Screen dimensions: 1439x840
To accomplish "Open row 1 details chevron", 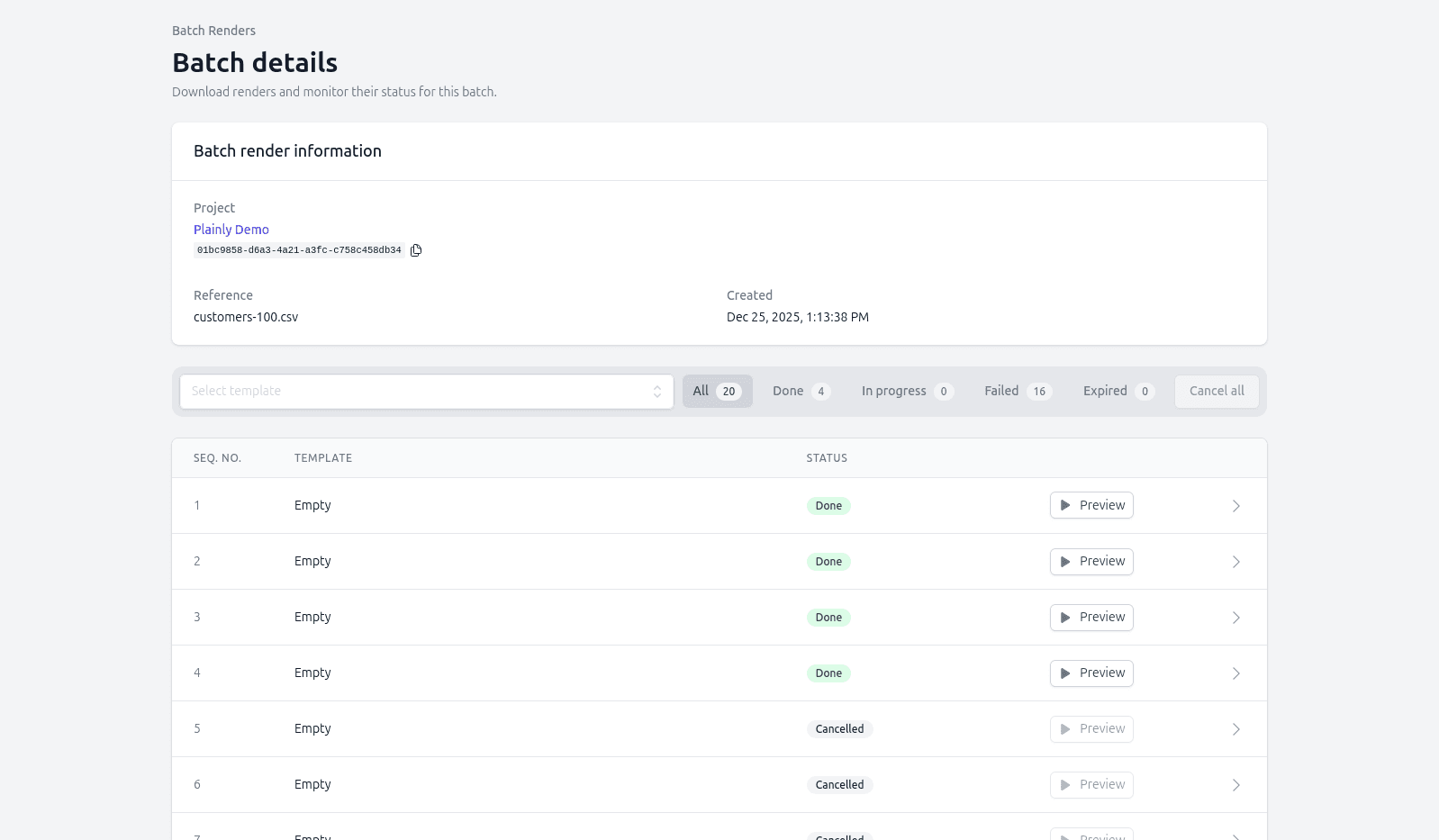I will click(x=1235, y=506).
